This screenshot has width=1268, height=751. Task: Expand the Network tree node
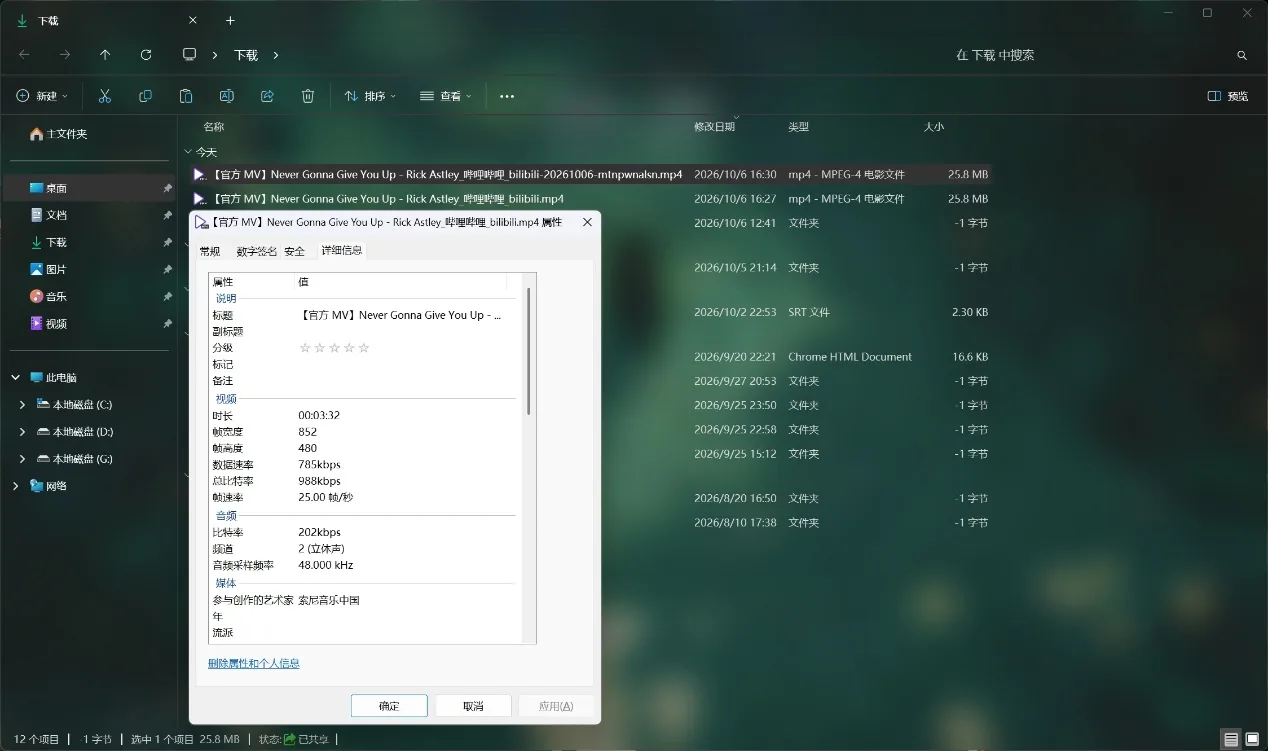tap(15, 486)
